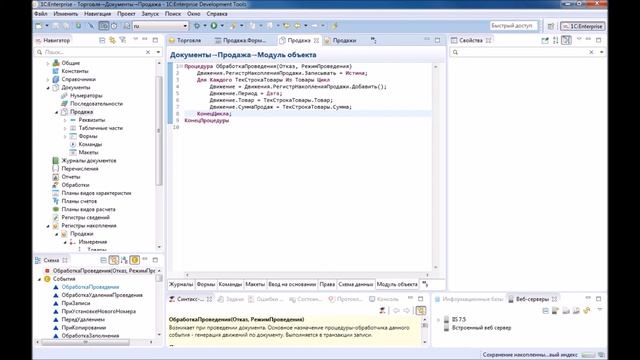The width and height of the screenshot is (640, 360).
Task: Collapse the События node in Схема
Action: pyautogui.click(x=40, y=279)
